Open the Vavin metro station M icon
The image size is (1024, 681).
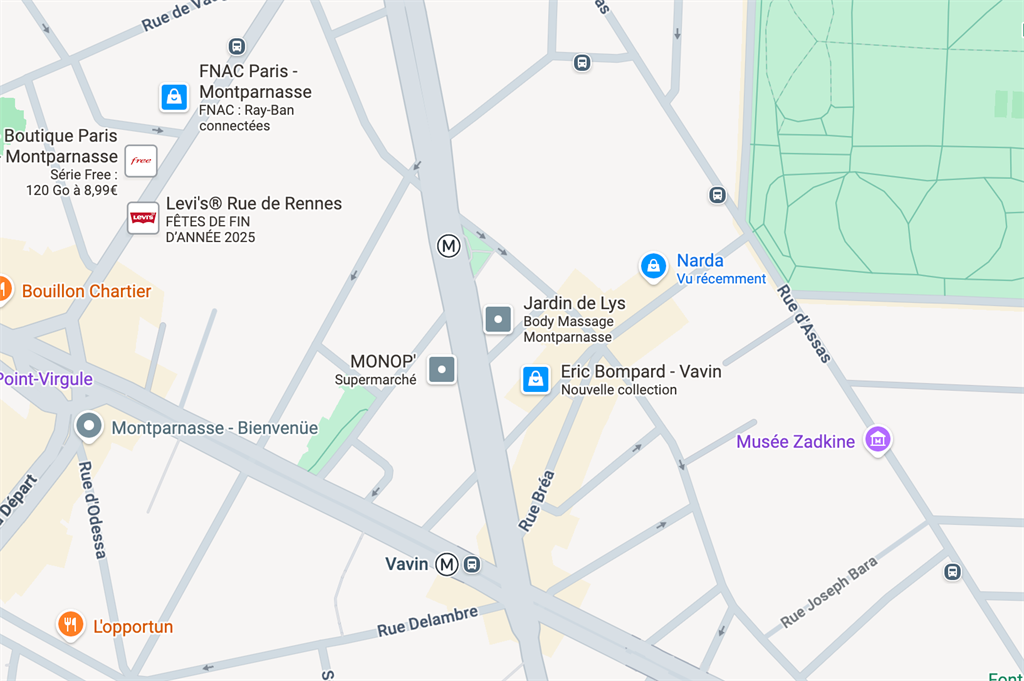[x=447, y=564]
